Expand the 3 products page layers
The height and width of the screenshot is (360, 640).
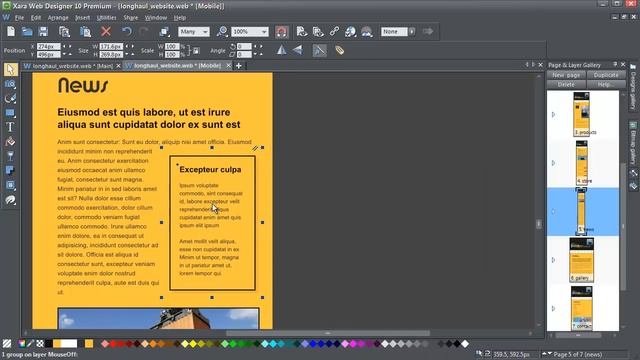click(x=553, y=115)
